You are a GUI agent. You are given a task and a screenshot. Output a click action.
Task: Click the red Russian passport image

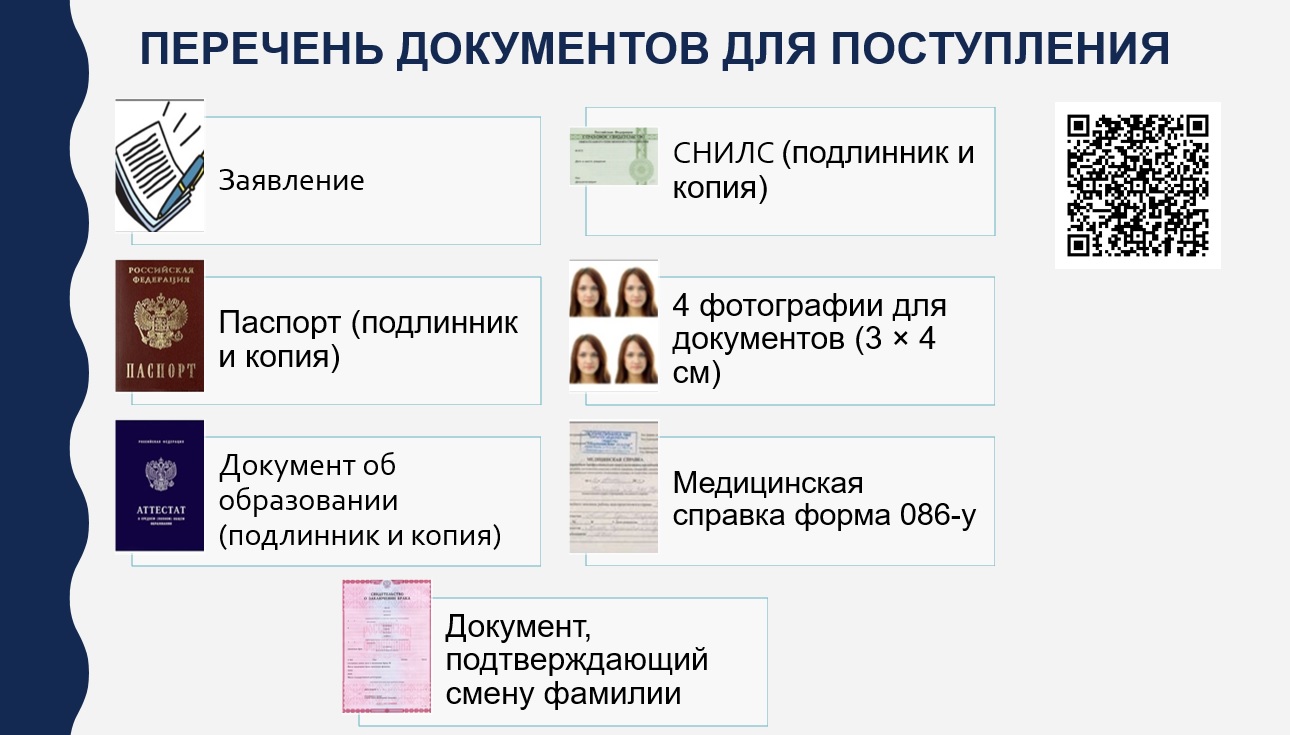click(159, 325)
